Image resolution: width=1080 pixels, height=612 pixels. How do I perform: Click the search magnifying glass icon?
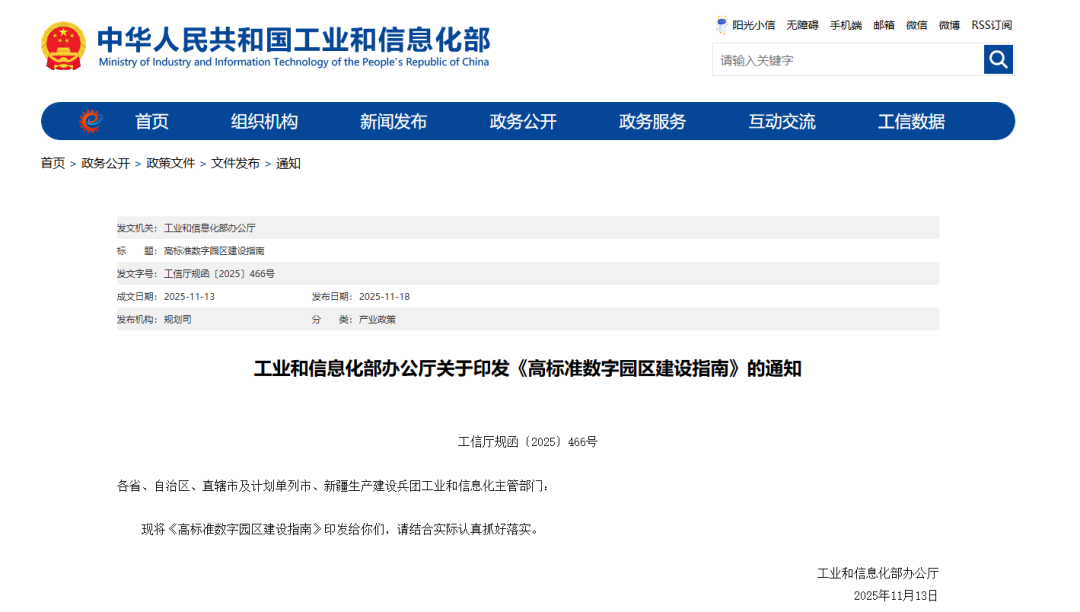point(998,59)
